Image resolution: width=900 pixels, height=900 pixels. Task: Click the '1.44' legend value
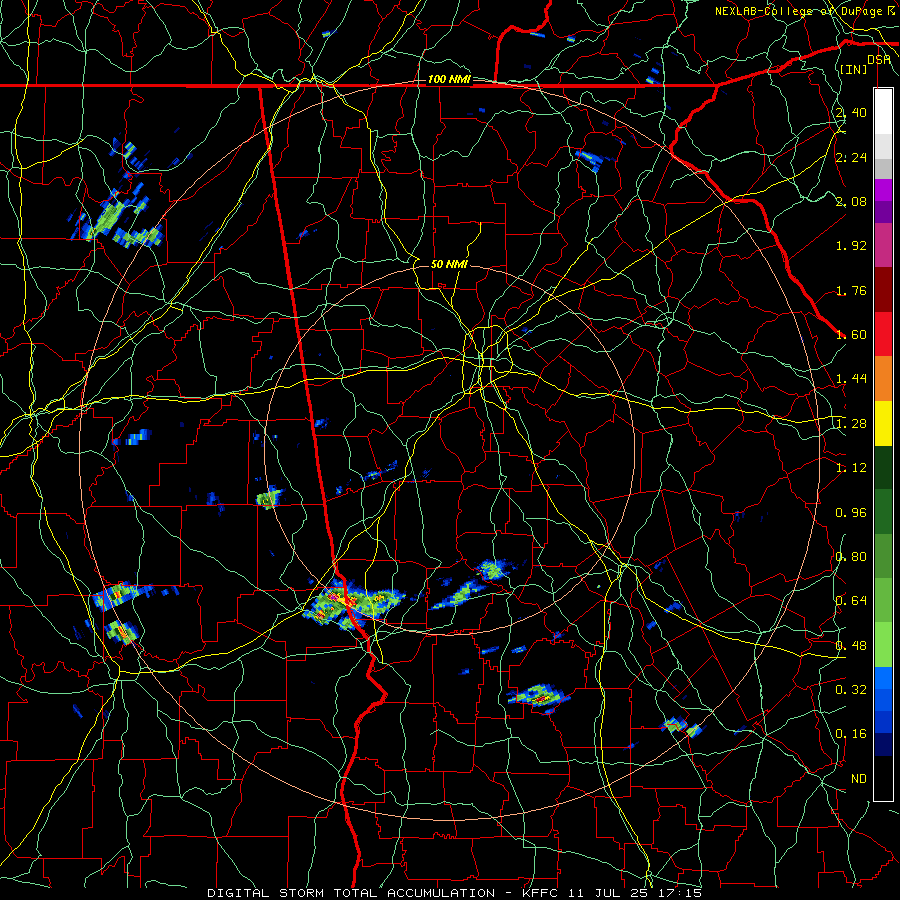(851, 379)
